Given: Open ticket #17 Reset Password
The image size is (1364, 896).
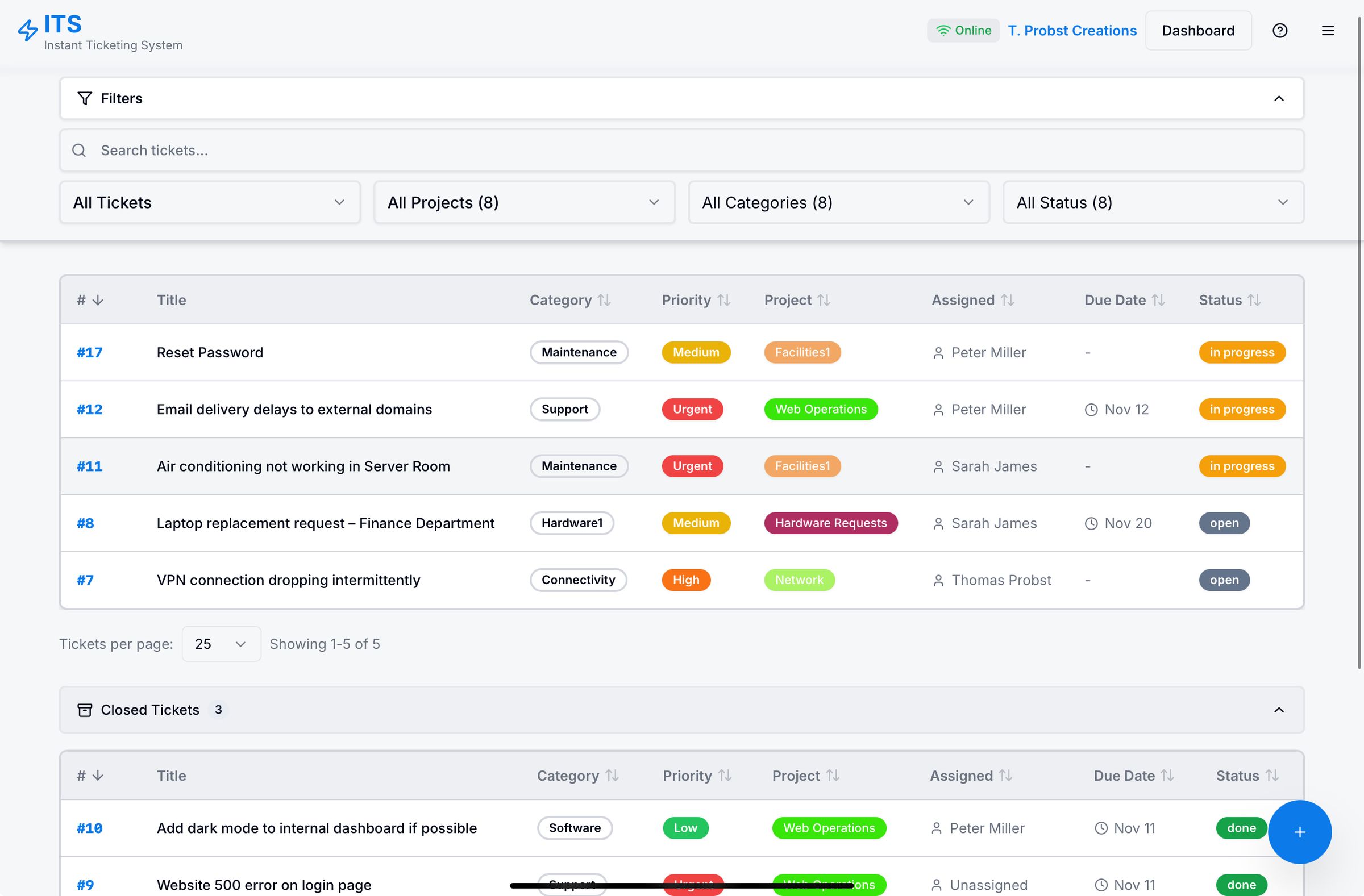Looking at the screenshot, I should pyautogui.click(x=89, y=352).
